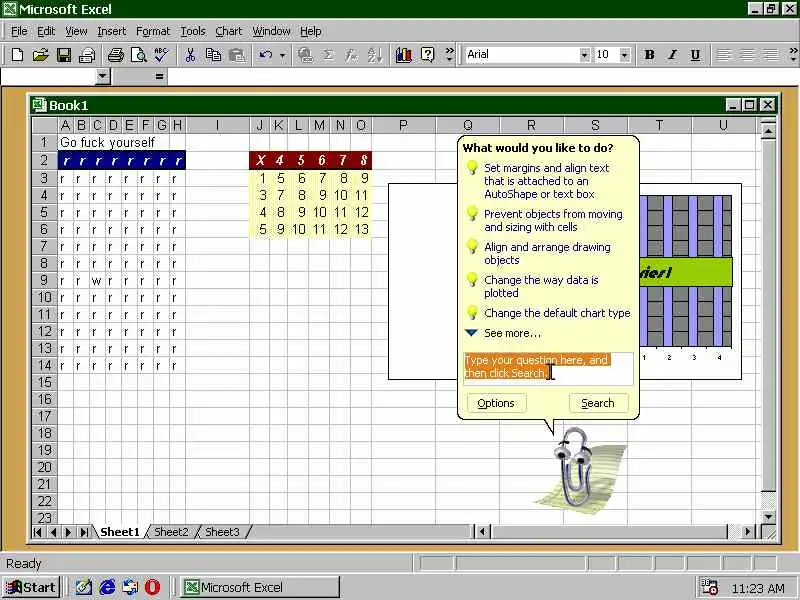Launch Opera from the quick launch bar
The height and width of the screenshot is (600, 800).
pos(153,587)
